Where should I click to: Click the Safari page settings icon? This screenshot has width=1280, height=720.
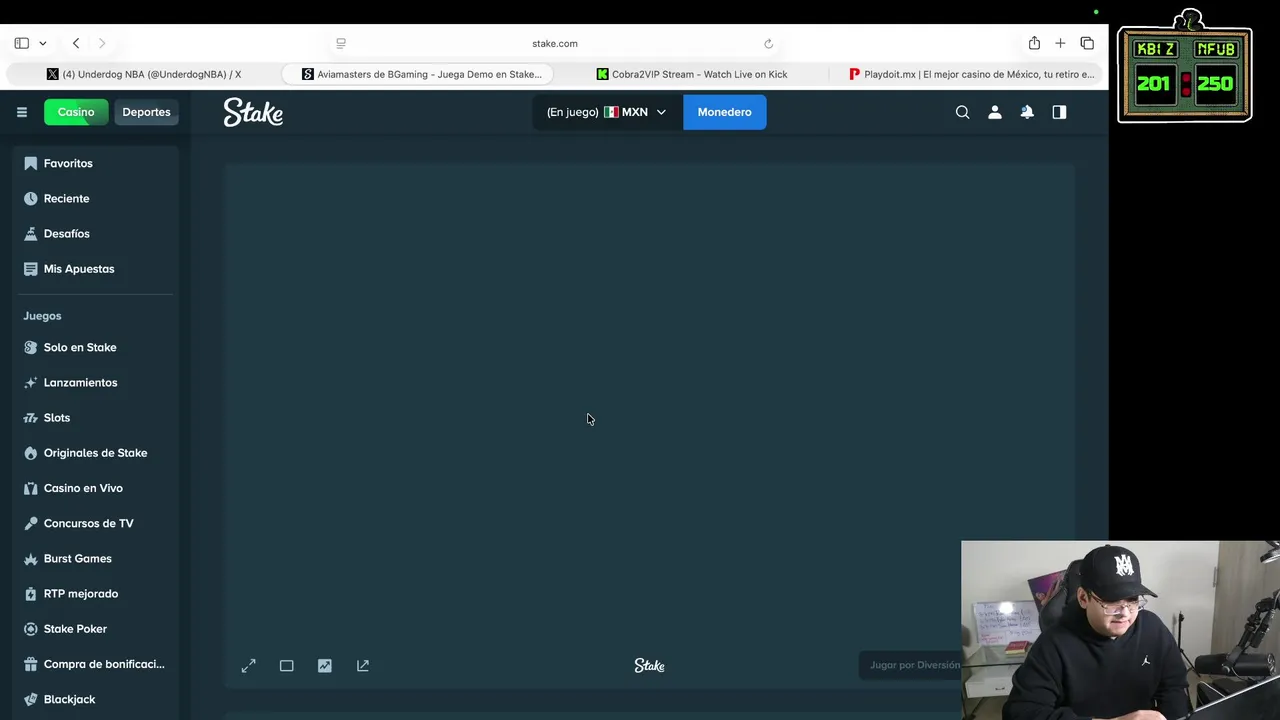click(341, 43)
